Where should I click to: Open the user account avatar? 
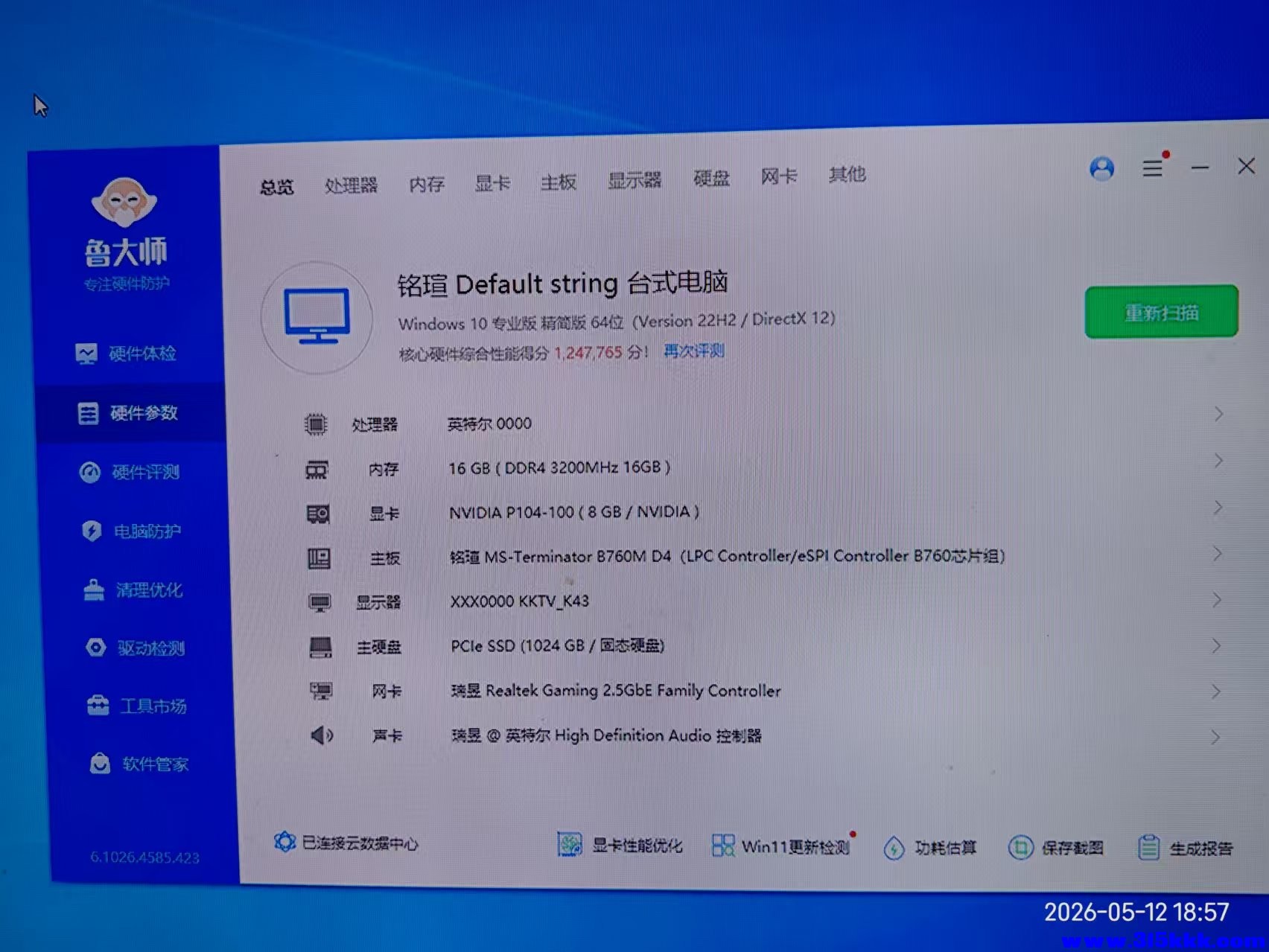point(1101,169)
